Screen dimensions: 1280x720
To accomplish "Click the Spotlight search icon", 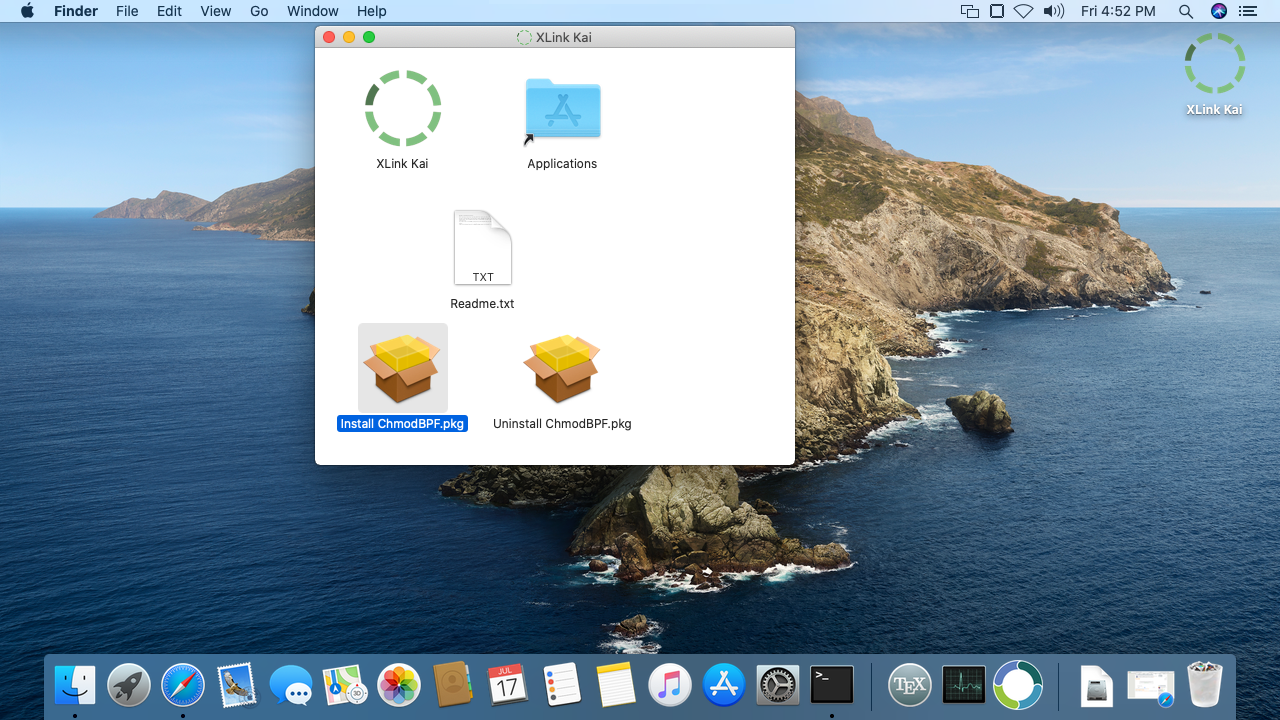I will 1186,11.
